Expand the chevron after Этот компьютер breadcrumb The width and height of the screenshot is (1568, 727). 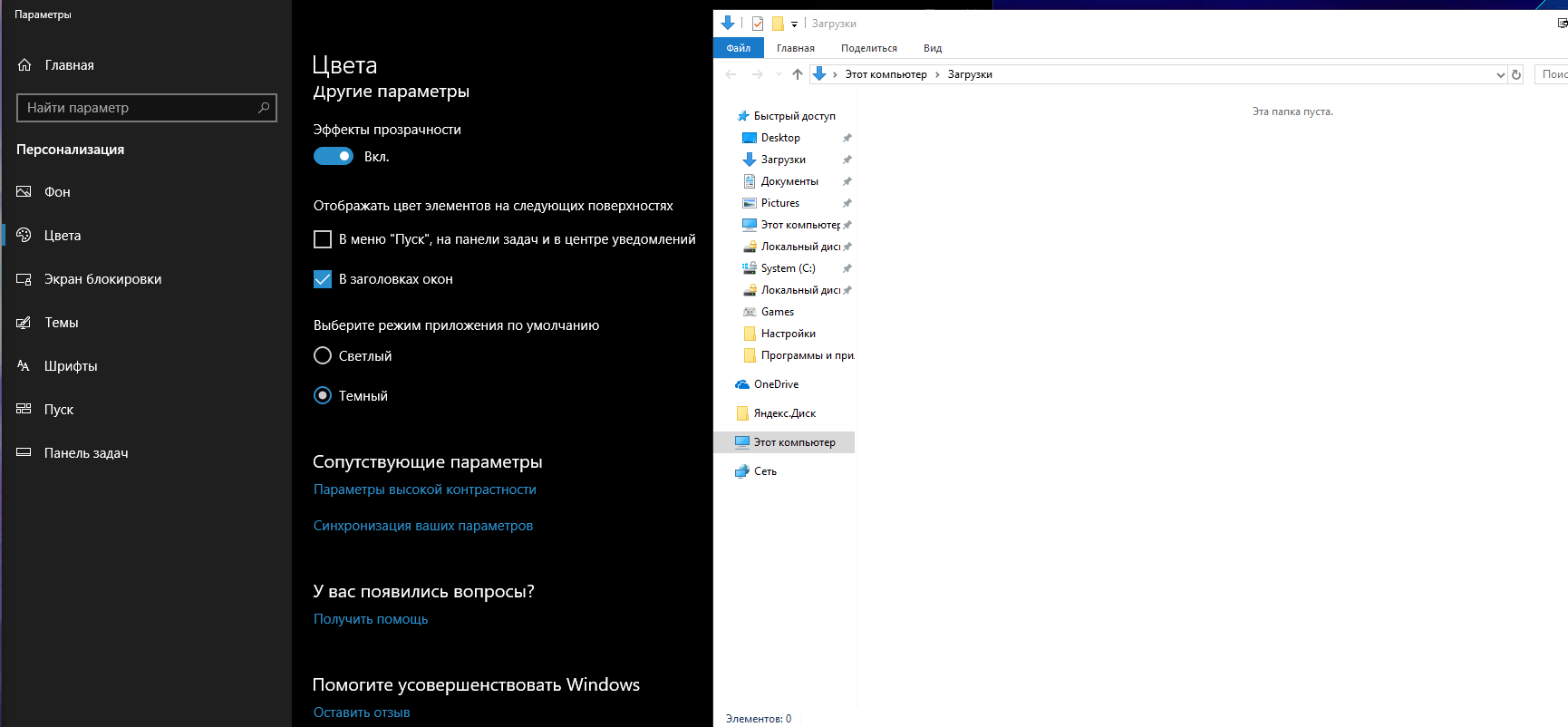coord(937,75)
